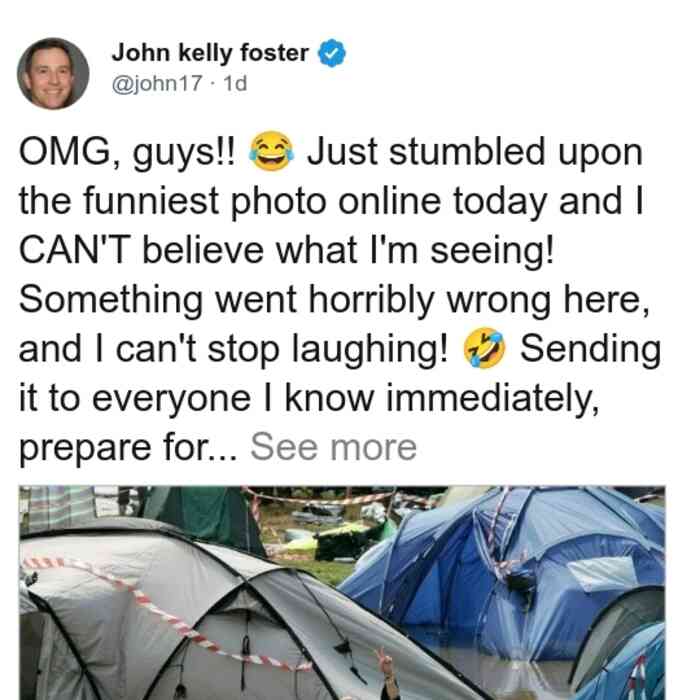Click the crying-laughing emoji after 'guys!!'
Screen dimensions: 700x700
click(x=271, y=151)
